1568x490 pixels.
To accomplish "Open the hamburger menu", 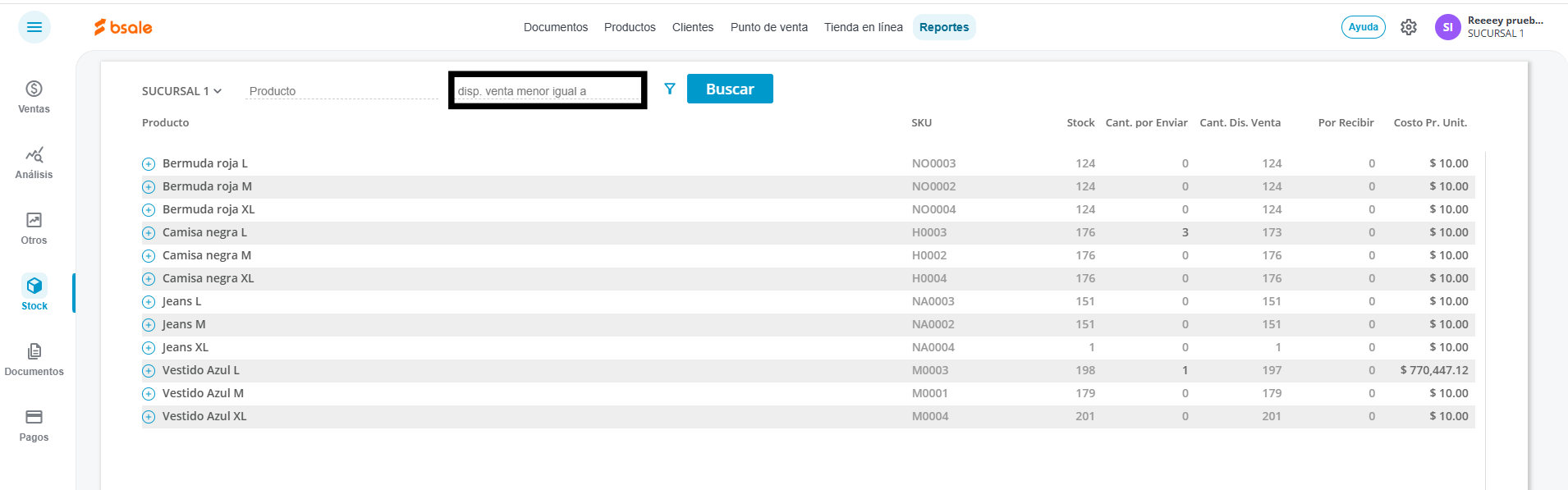I will (34, 27).
